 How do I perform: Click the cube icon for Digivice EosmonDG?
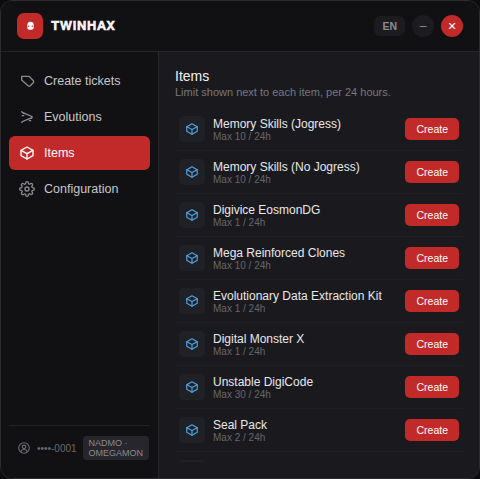[x=192, y=215]
